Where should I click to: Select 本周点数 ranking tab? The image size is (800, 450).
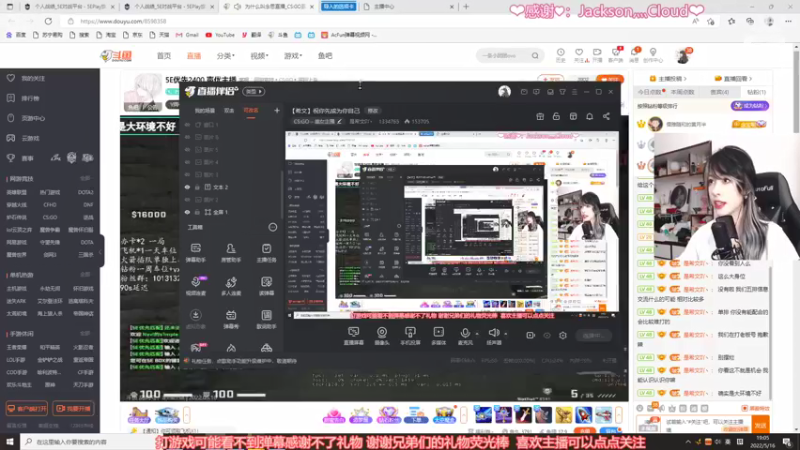682,92
